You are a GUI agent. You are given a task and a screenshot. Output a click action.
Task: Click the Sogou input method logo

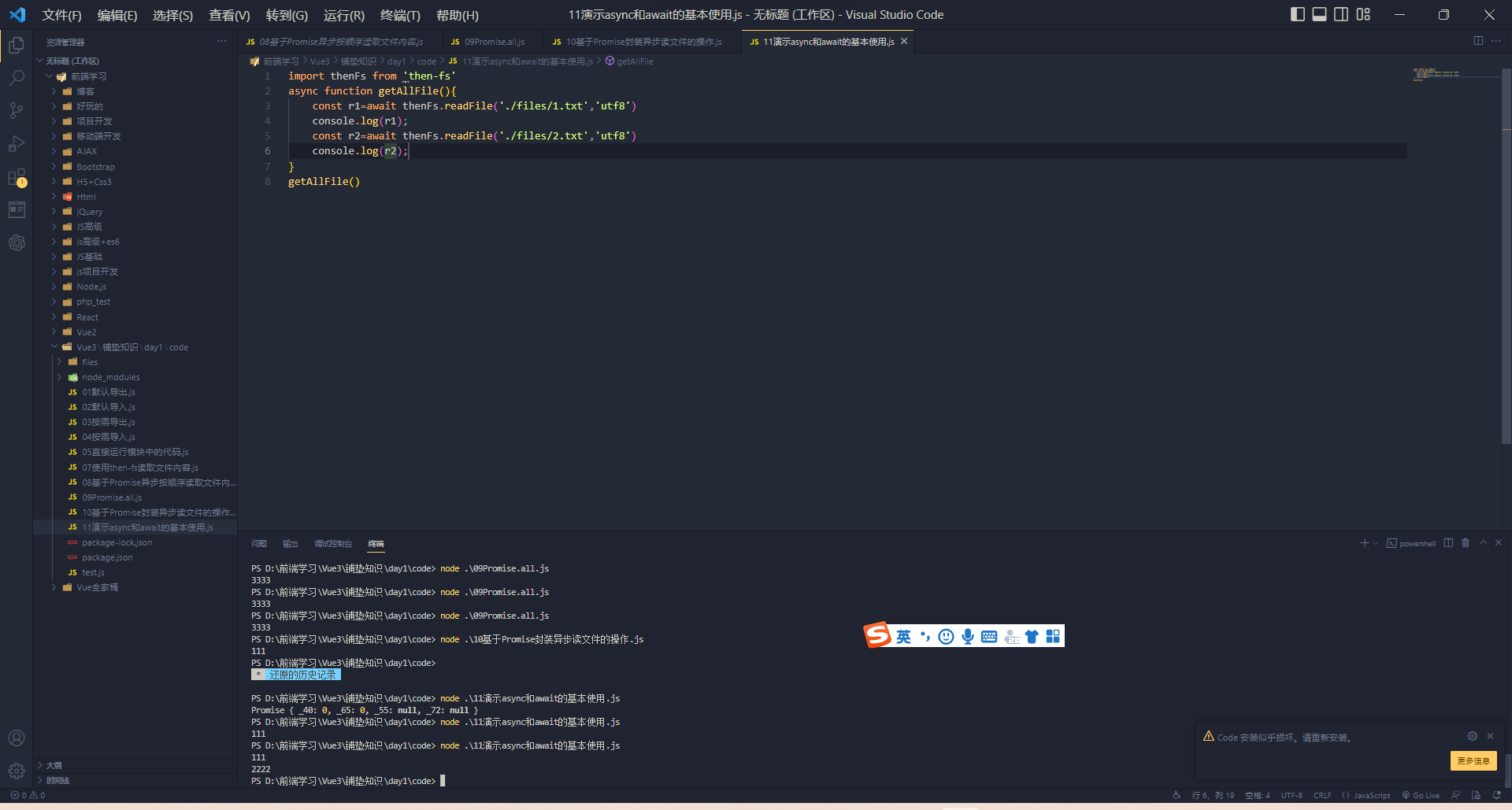click(x=877, y=635)
